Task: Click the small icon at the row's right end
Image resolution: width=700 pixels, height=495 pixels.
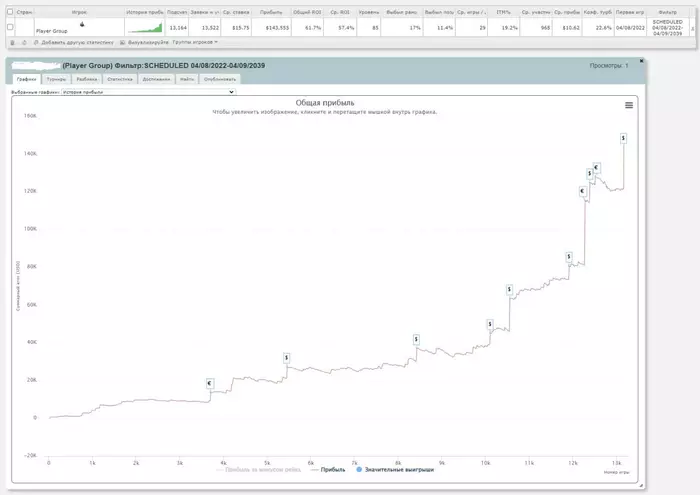Action: coord(693,29)
